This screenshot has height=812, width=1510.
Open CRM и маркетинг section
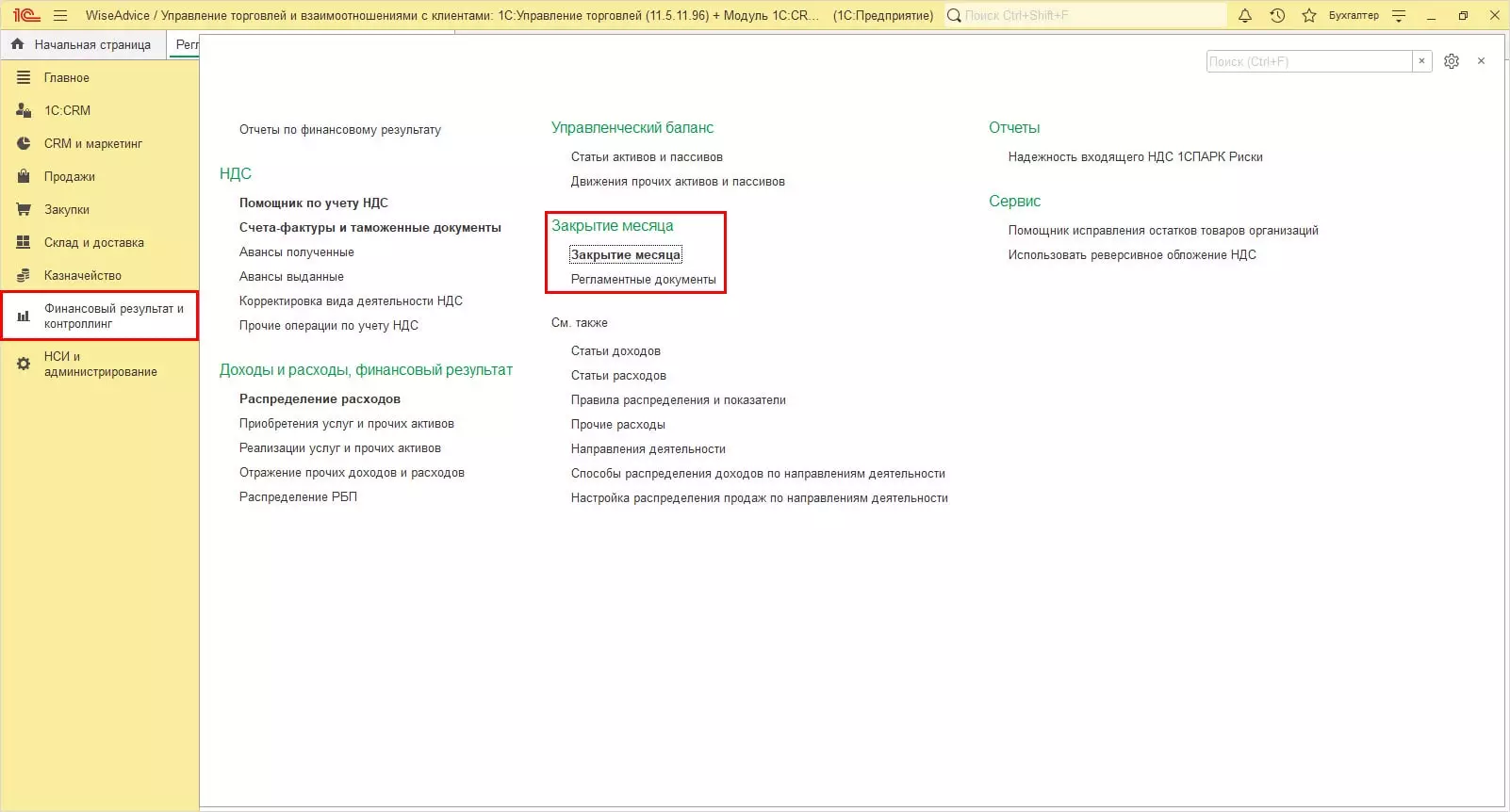click(93, 143)
